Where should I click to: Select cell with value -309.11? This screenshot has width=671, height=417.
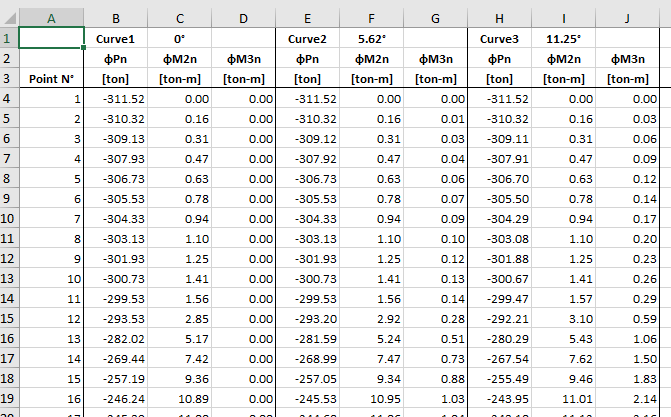pos(499,138)
